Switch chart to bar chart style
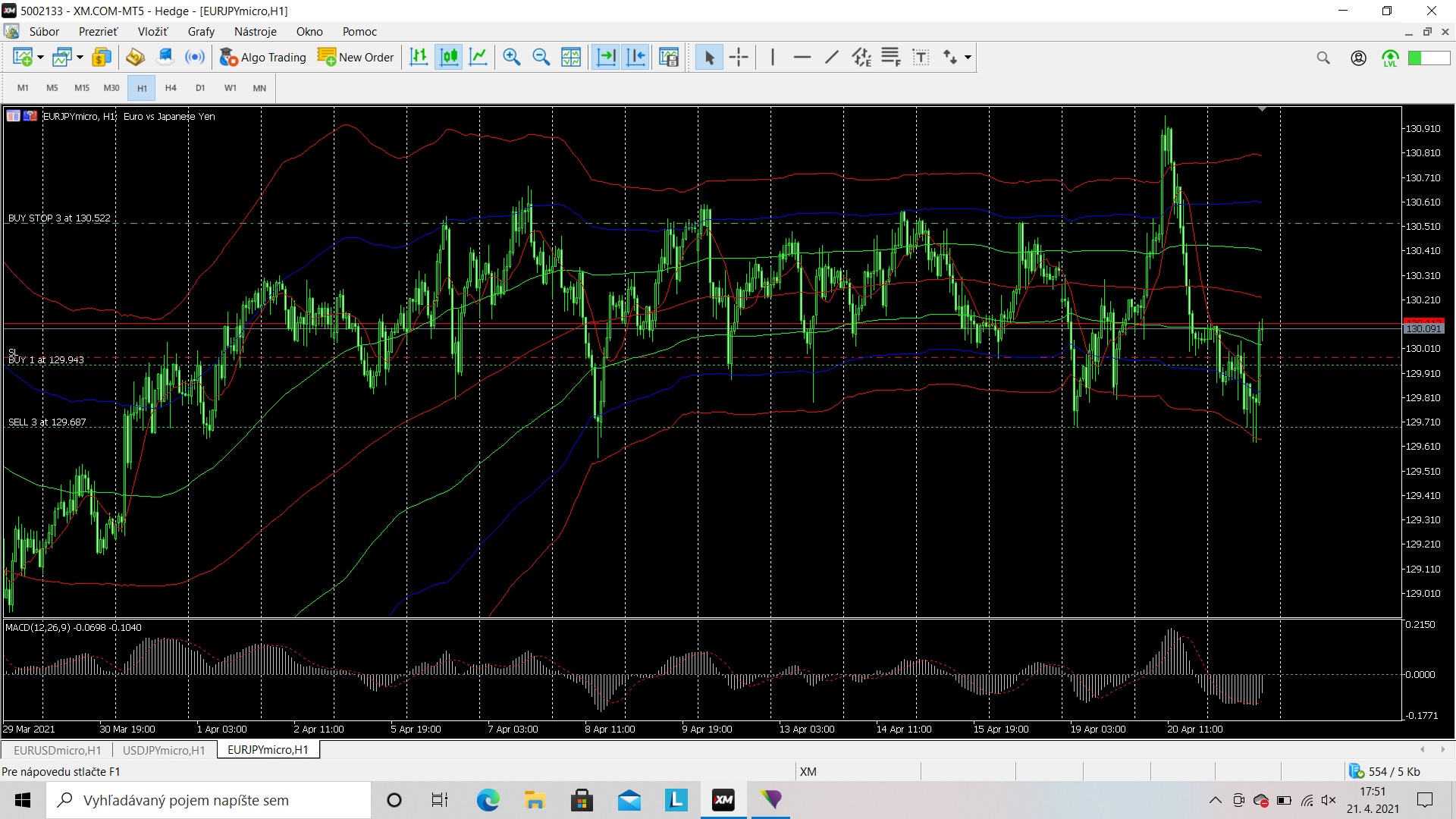The width and height of the screenshot is (1456, 819). pos(419,57)
